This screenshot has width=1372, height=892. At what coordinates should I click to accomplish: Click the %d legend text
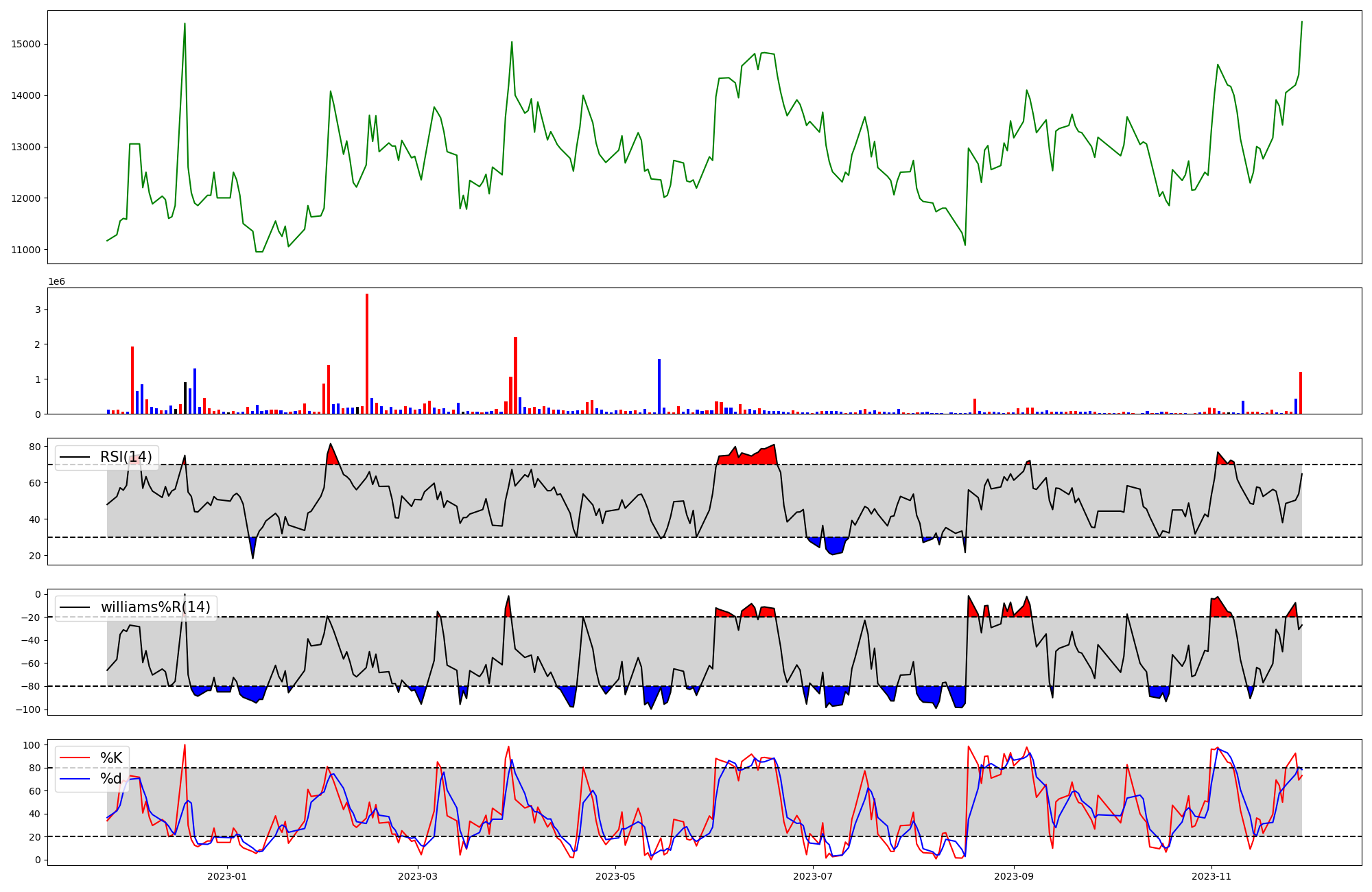pos(111,779)
